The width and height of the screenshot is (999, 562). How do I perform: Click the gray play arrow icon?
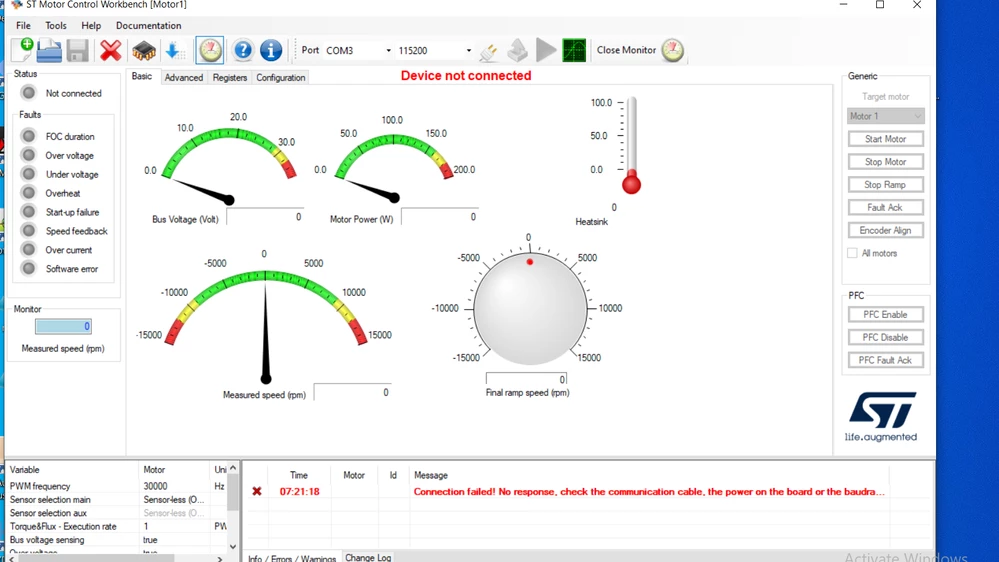click(x=546, y=50)
